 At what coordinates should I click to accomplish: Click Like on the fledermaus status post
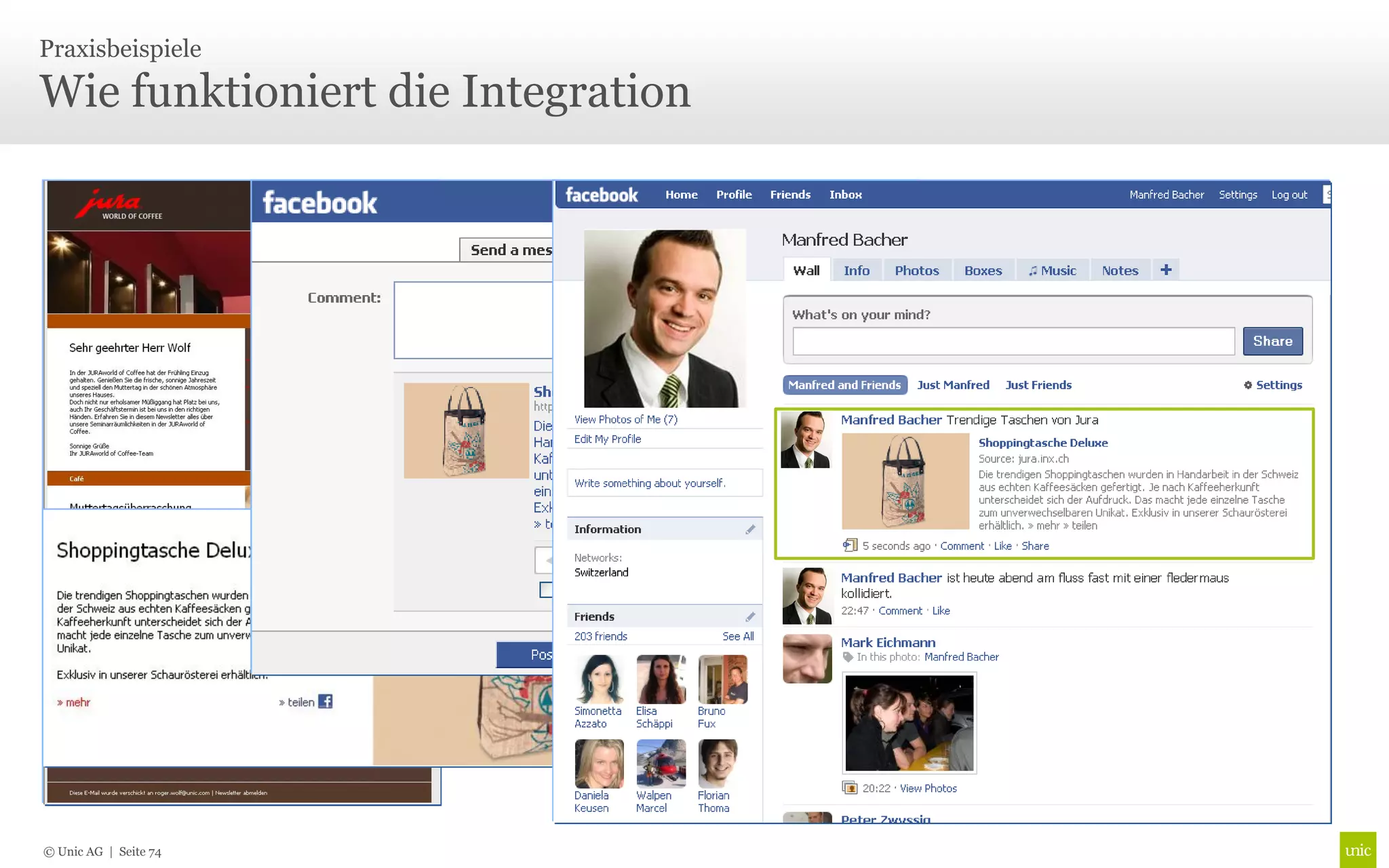(x=941, y=610)
